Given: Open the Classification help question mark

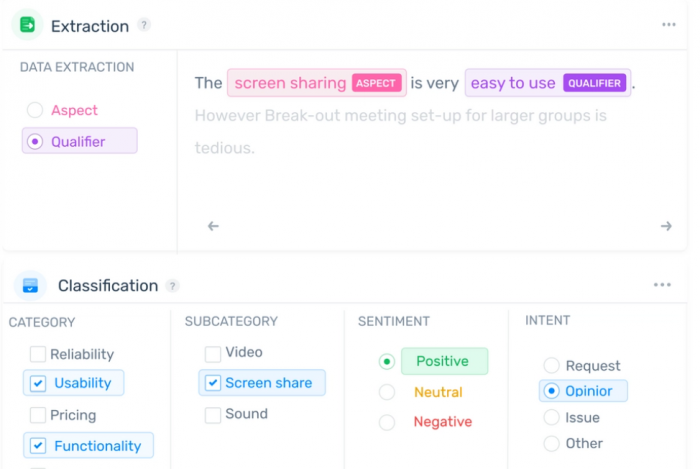Looking at the screenshot, I should pyautogui.click(x=172, y=286).
